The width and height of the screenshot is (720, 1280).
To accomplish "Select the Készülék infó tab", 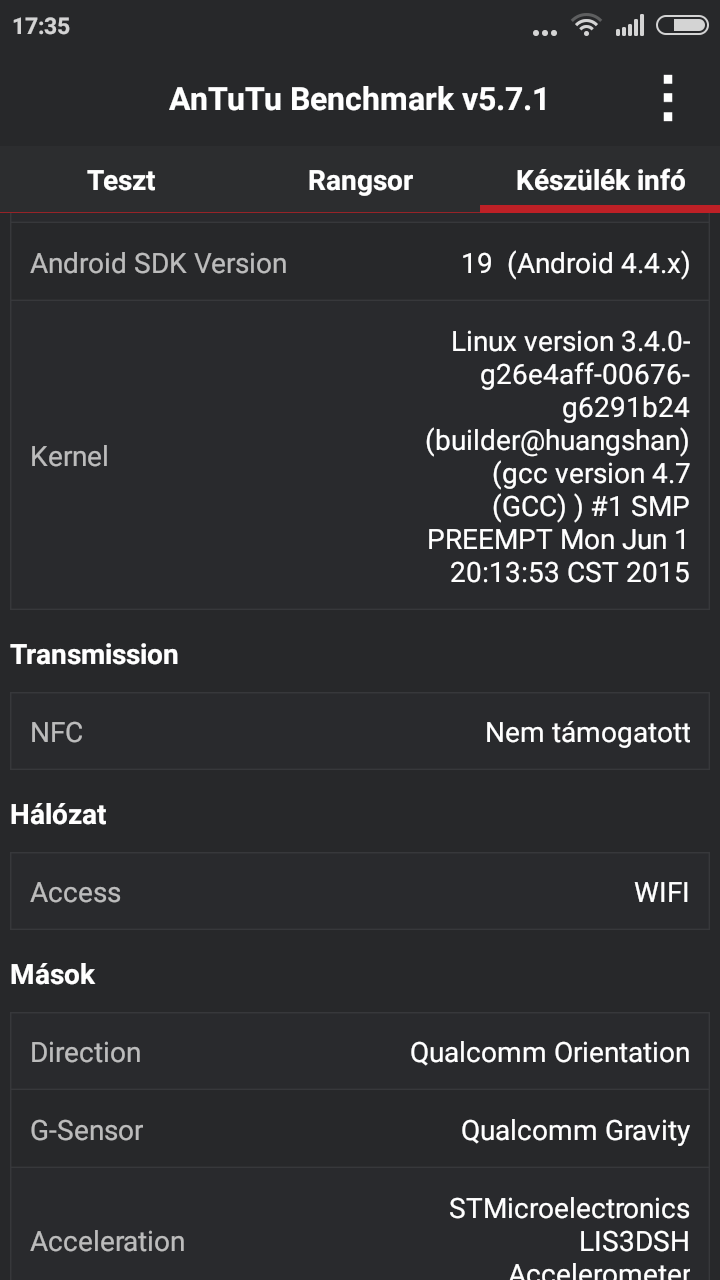I will click(600, 181).
